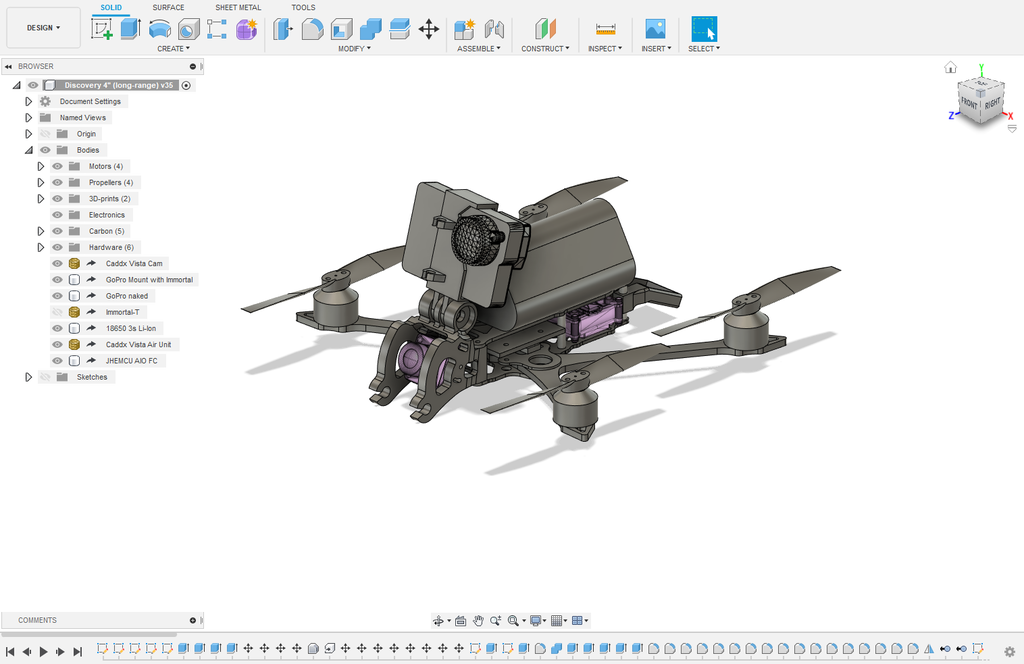Open the INSERT menu
This screenshot has width=1024, height=664.
[656, 49]
